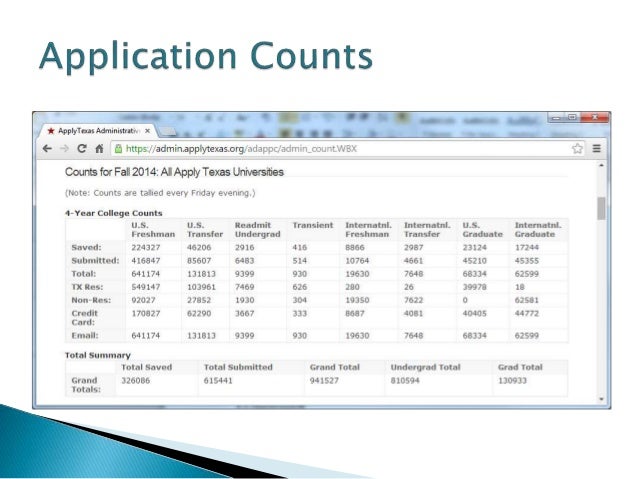Click the Non-Res: row label
The image size is (638, 479).
pos(91,300)
